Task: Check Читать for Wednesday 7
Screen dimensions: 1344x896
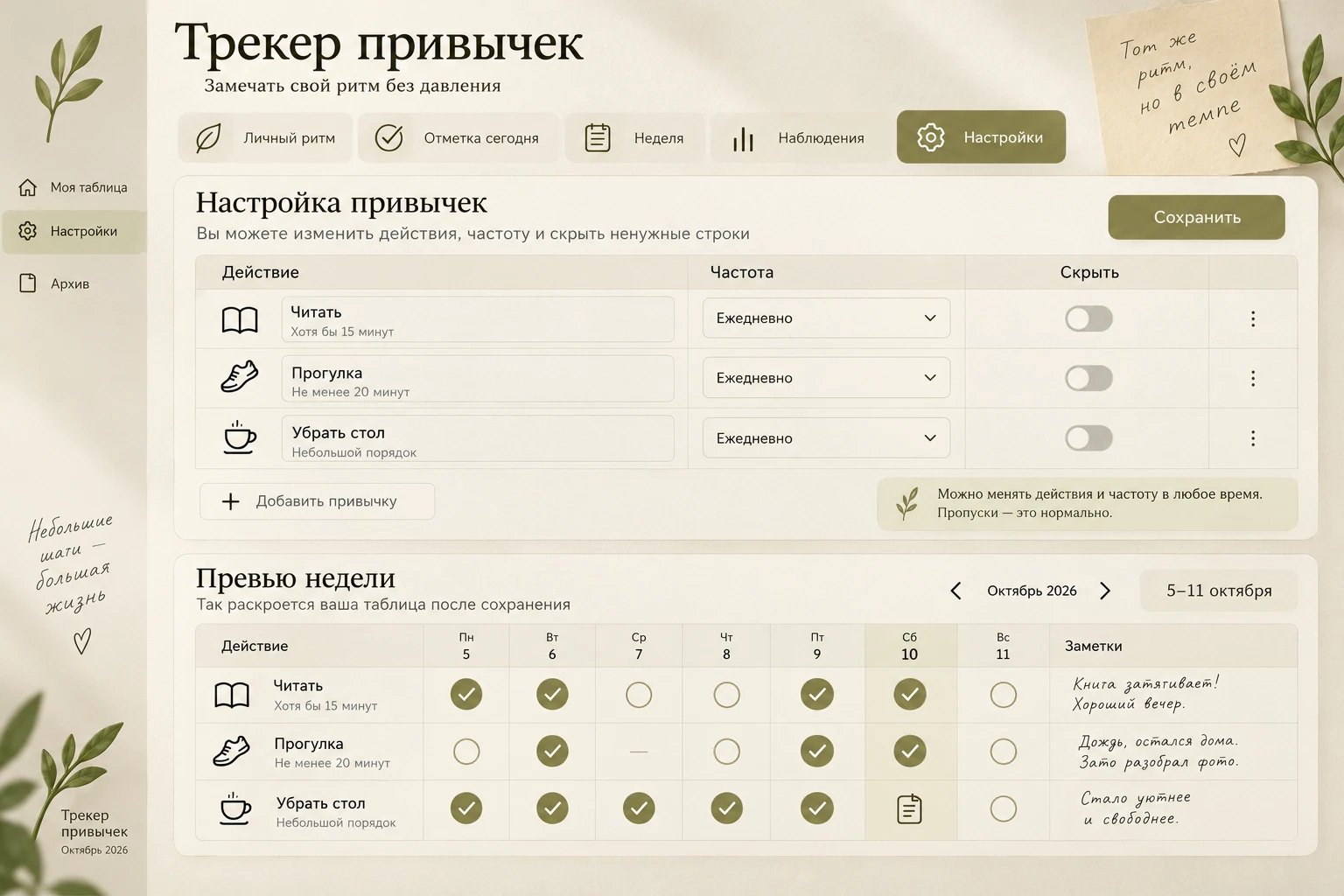Action: coord(639,695)
